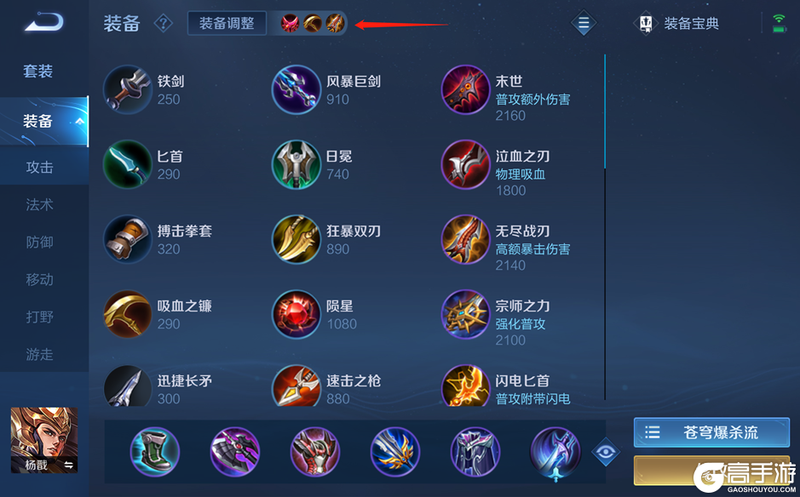
Task: Open the 装备宝典 guide icon
Action: point(646,23)
